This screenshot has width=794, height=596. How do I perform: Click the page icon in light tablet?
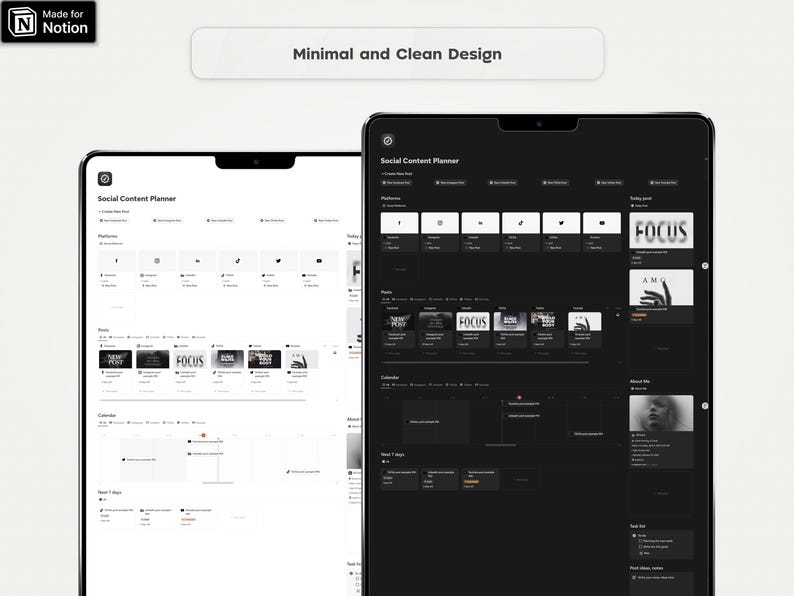tap(105, 179)
